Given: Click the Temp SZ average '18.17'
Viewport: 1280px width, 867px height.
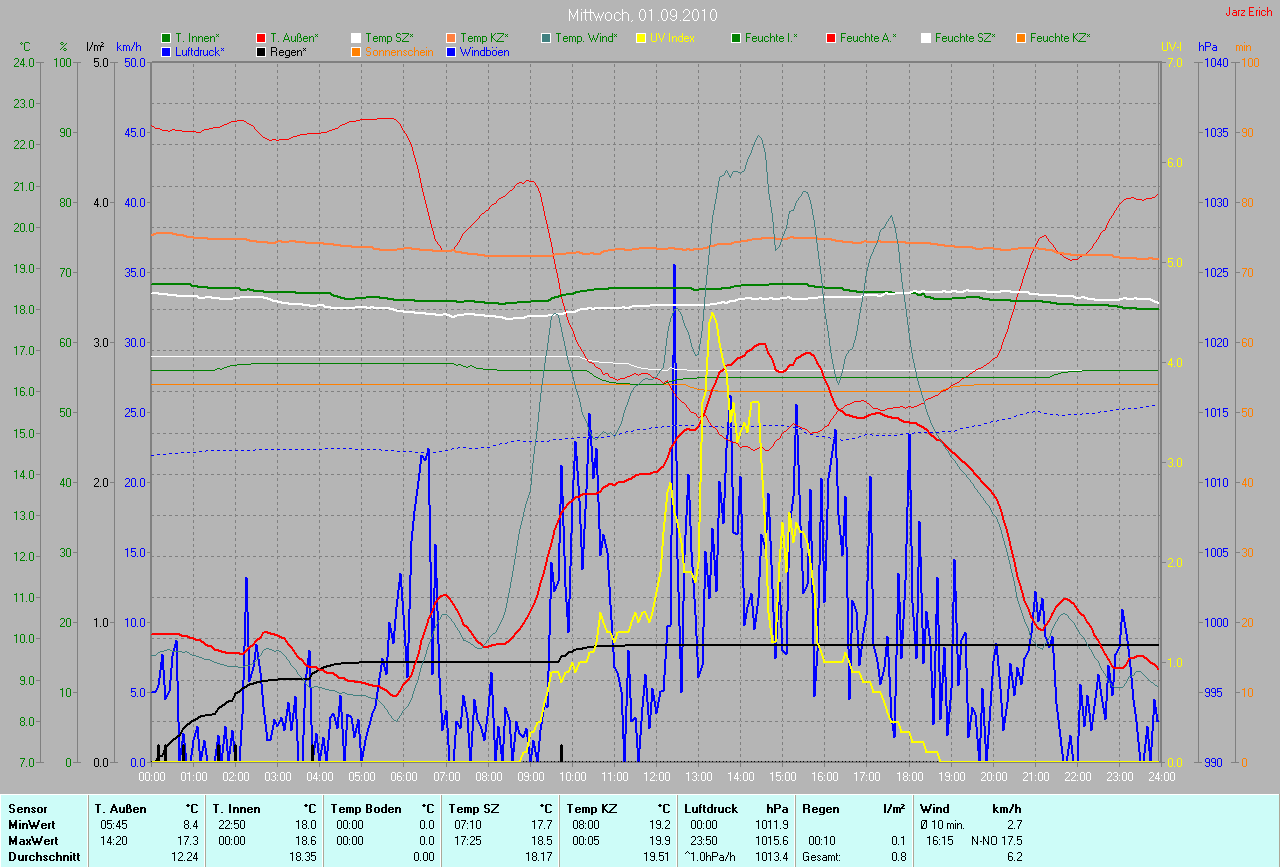Looking at the screenshot, I should click(x=540, y=857).
